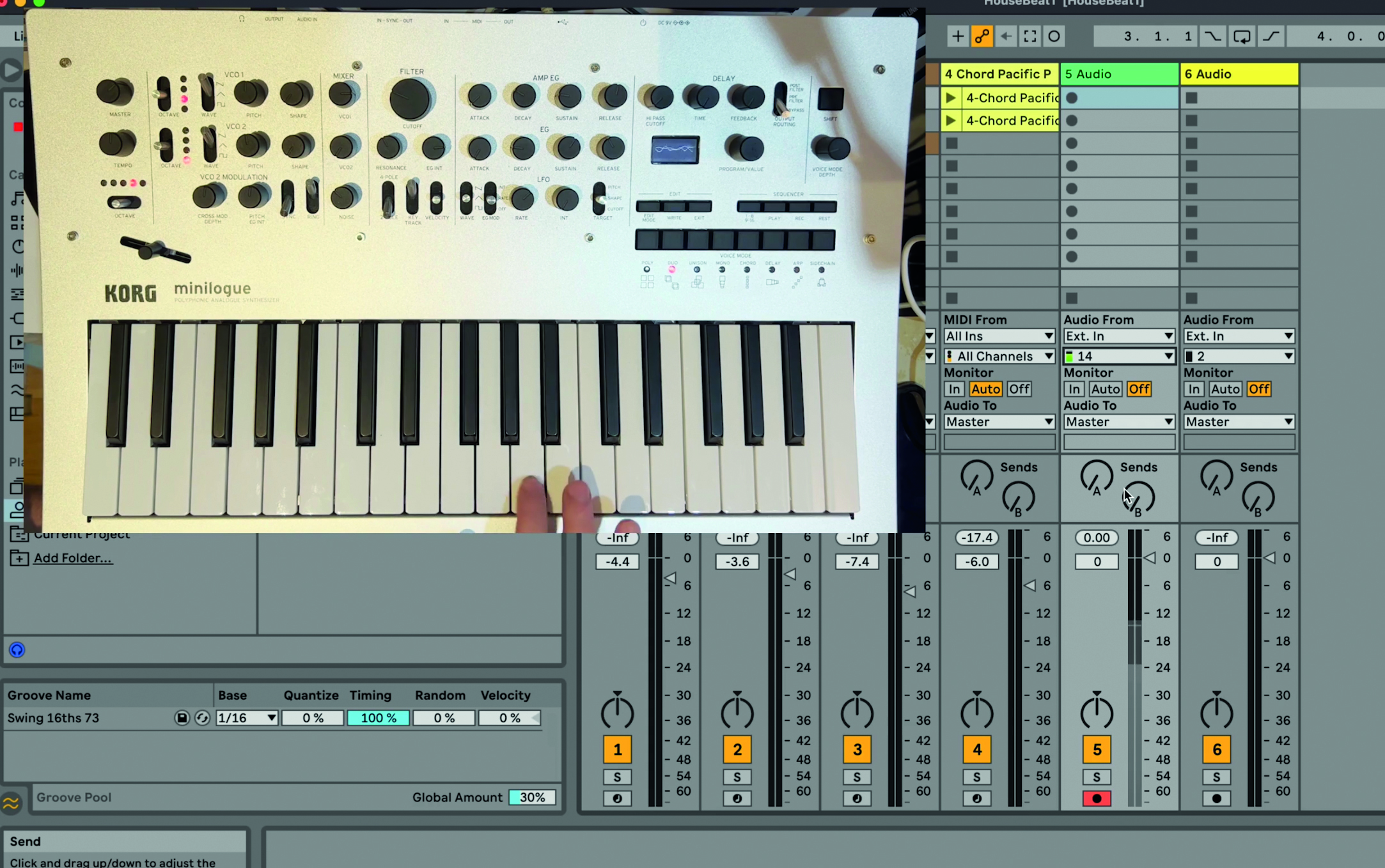Click stop square in first 6 Audio slot
Screen dimensions: 1385x868
click(x=1191, y=98)
